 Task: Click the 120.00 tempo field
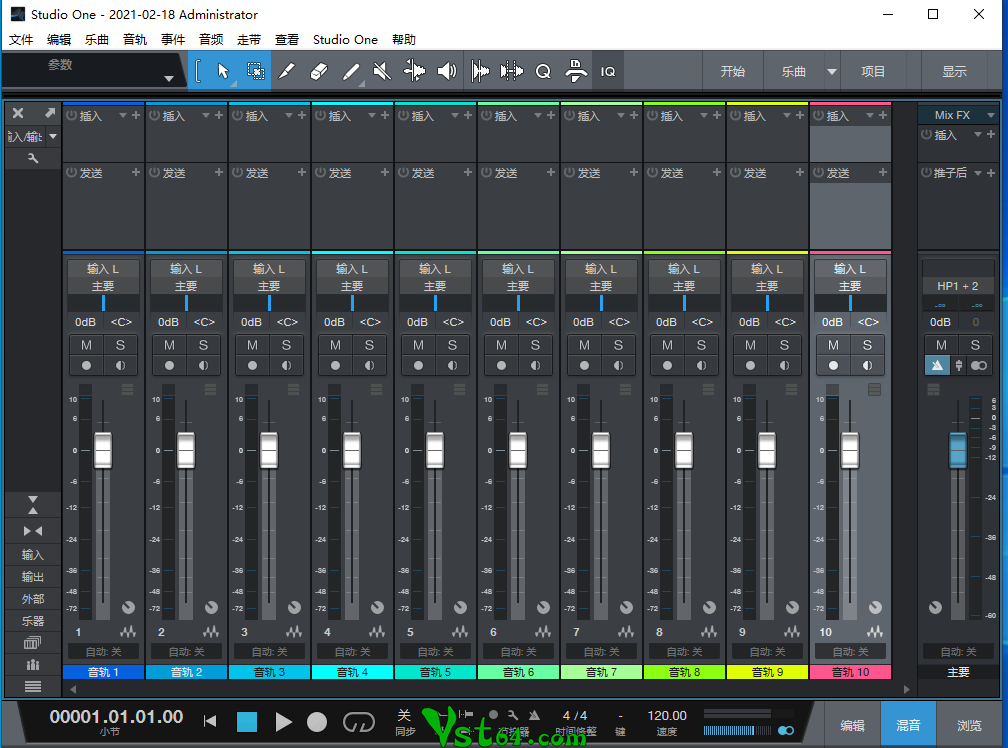[667, 715]
